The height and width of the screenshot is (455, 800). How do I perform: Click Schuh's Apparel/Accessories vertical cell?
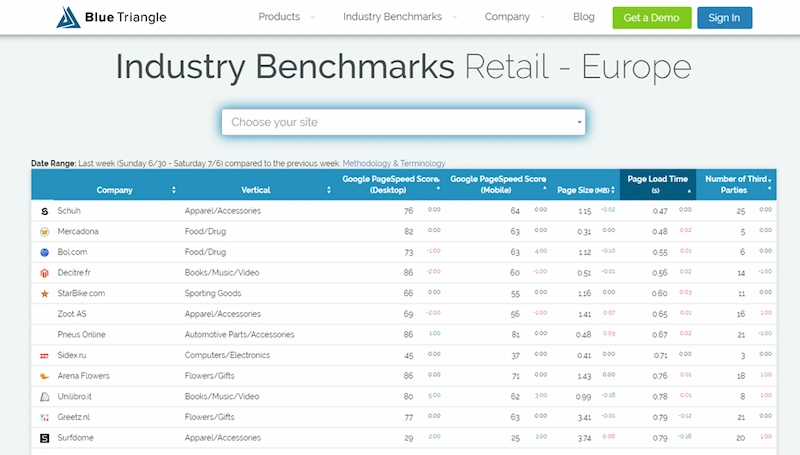coord(222,211)
